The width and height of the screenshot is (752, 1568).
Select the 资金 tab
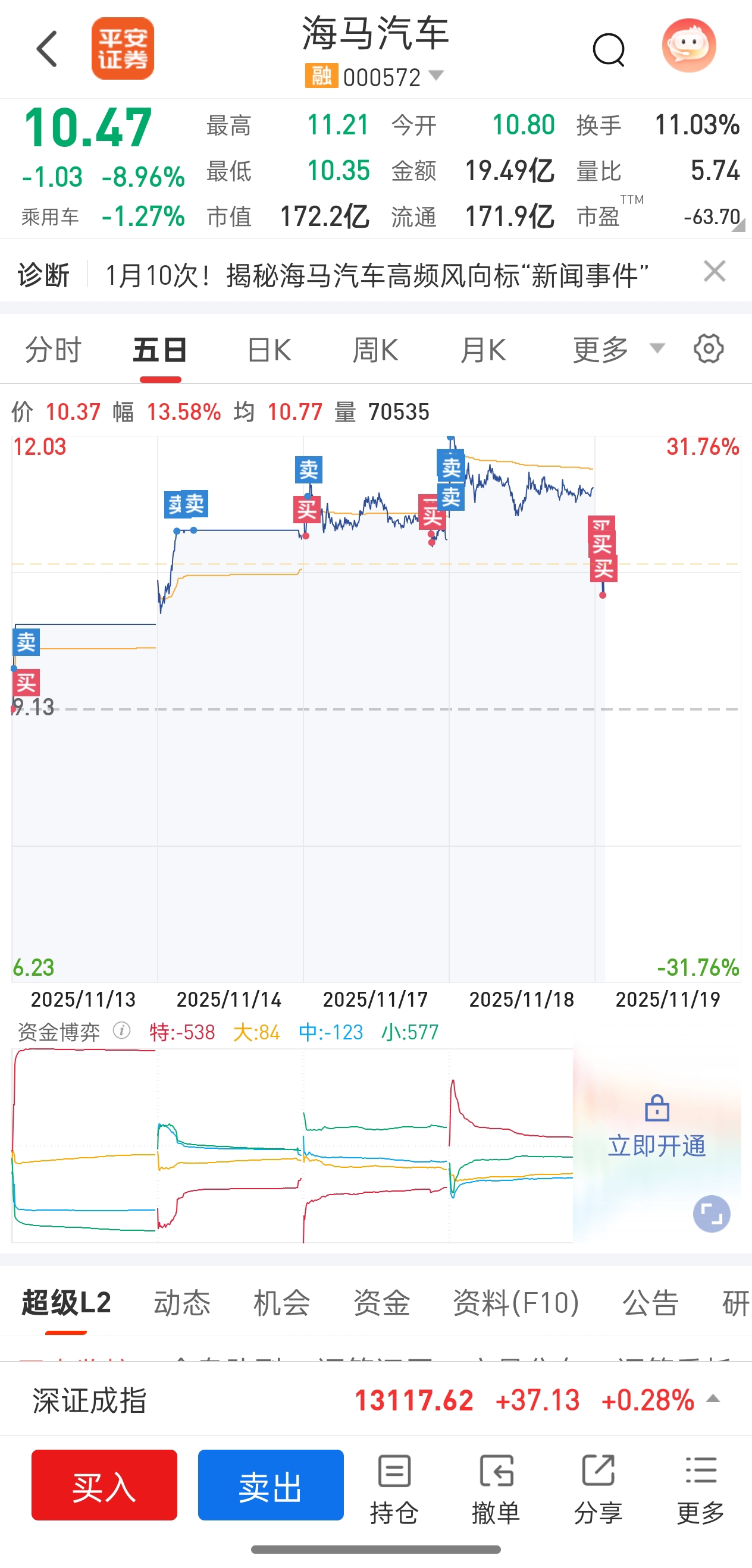(382, 1303)
